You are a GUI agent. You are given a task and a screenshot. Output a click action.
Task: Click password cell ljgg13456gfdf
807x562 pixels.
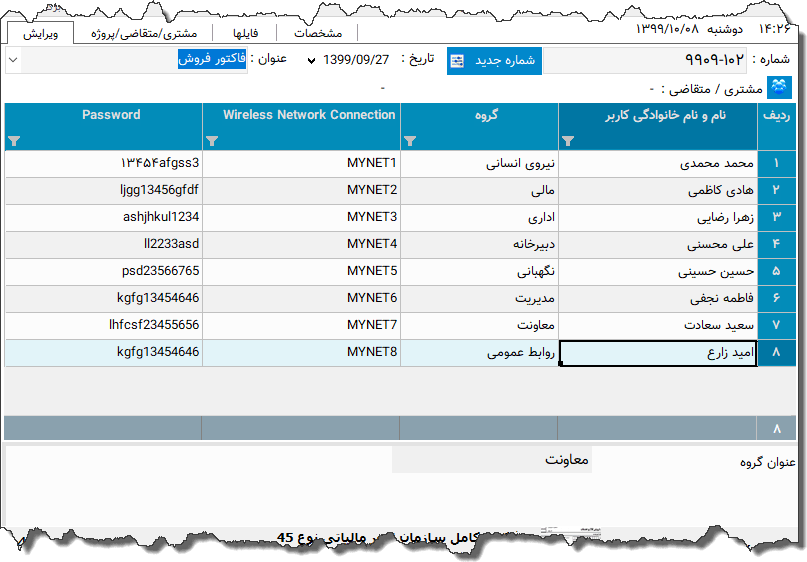pos(103,191)
